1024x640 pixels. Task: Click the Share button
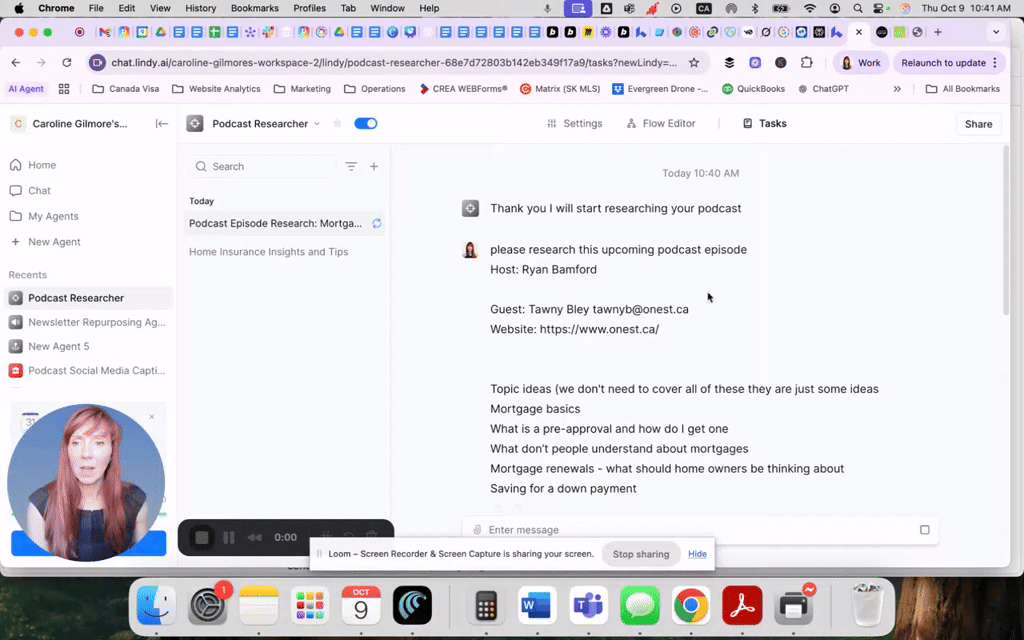(x=978, y=124)
